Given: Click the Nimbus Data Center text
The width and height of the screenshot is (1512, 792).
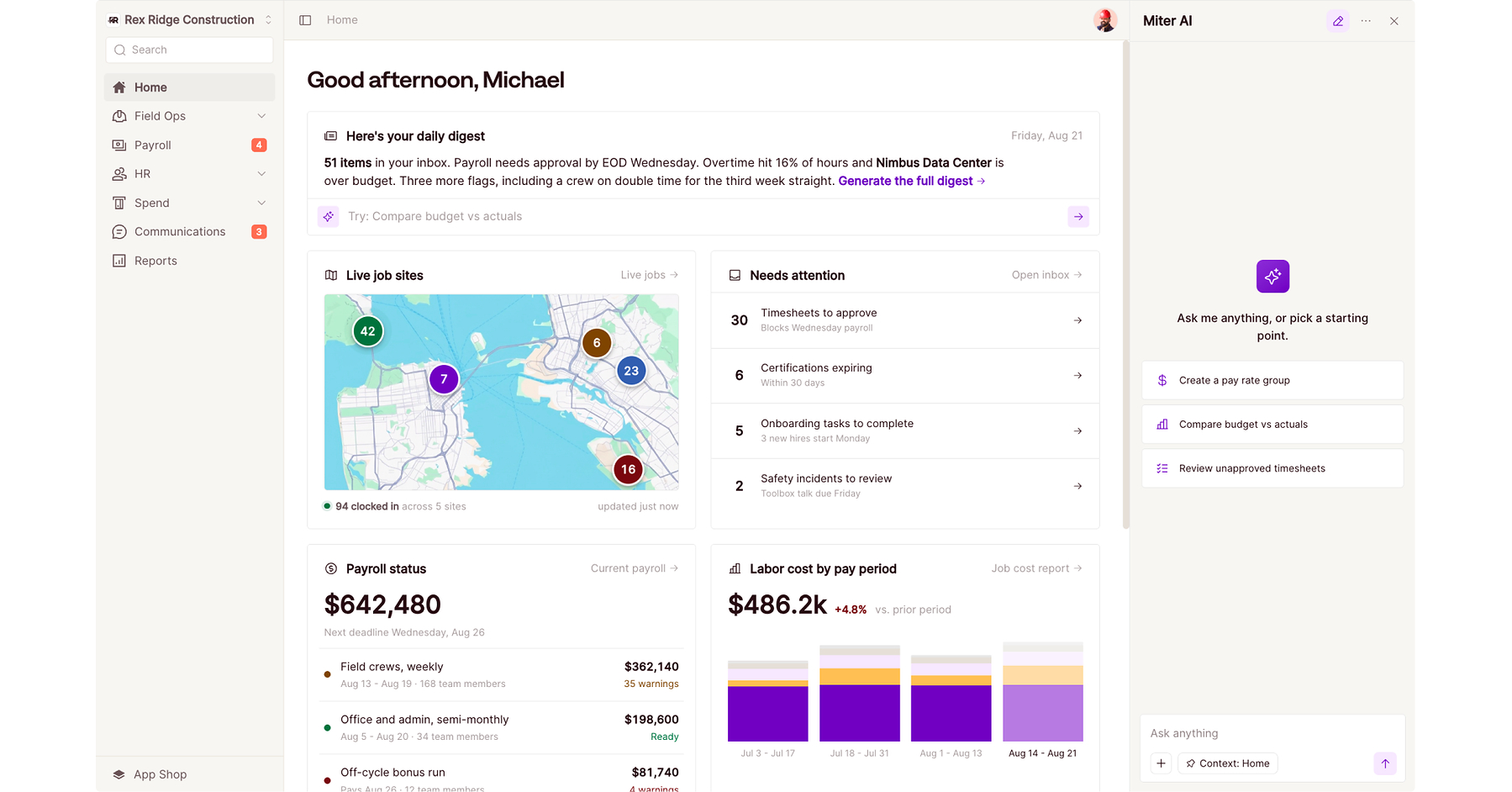Looking at the screenshot, I should 934,163.
